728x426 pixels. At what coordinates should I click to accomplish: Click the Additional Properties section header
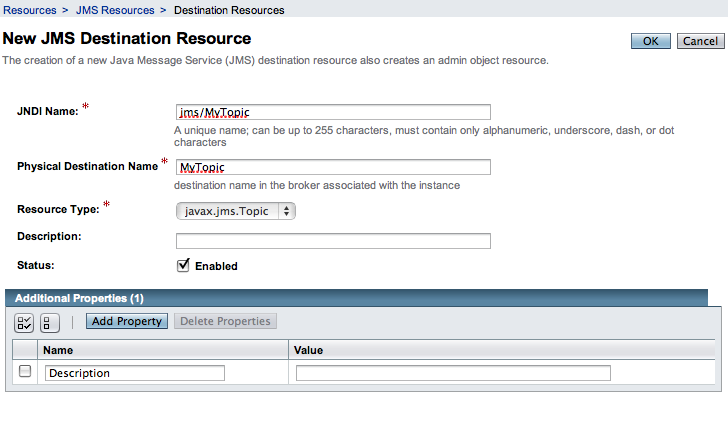point(80,298)
